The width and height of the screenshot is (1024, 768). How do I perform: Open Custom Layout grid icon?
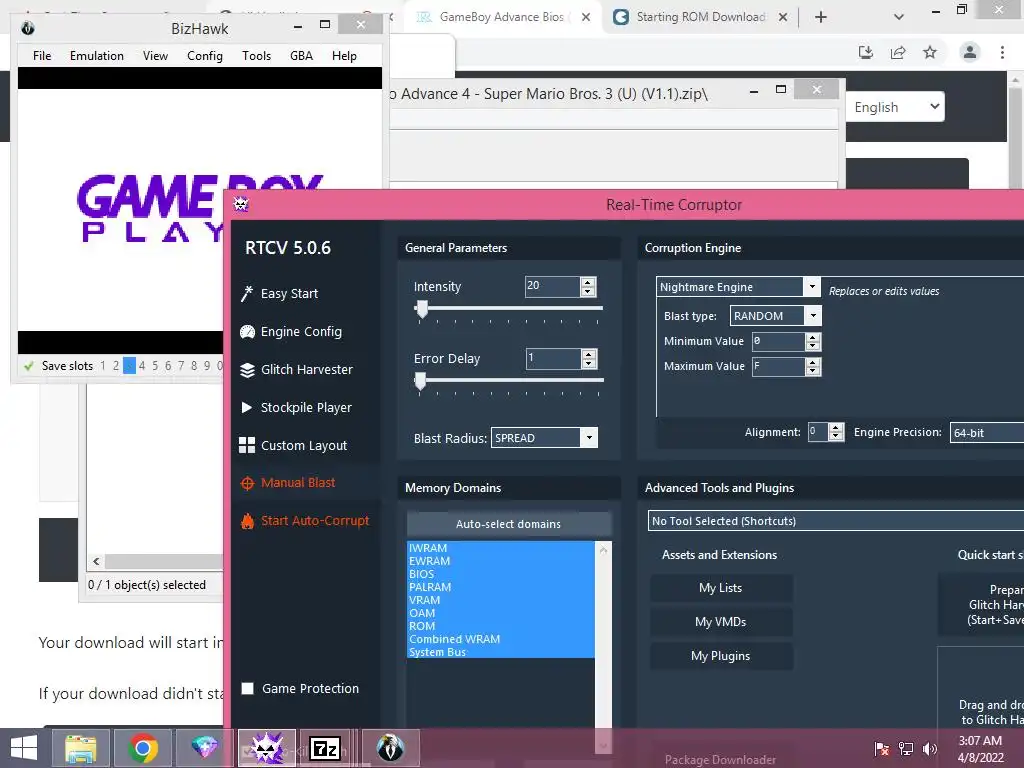[x=247, y=445]
